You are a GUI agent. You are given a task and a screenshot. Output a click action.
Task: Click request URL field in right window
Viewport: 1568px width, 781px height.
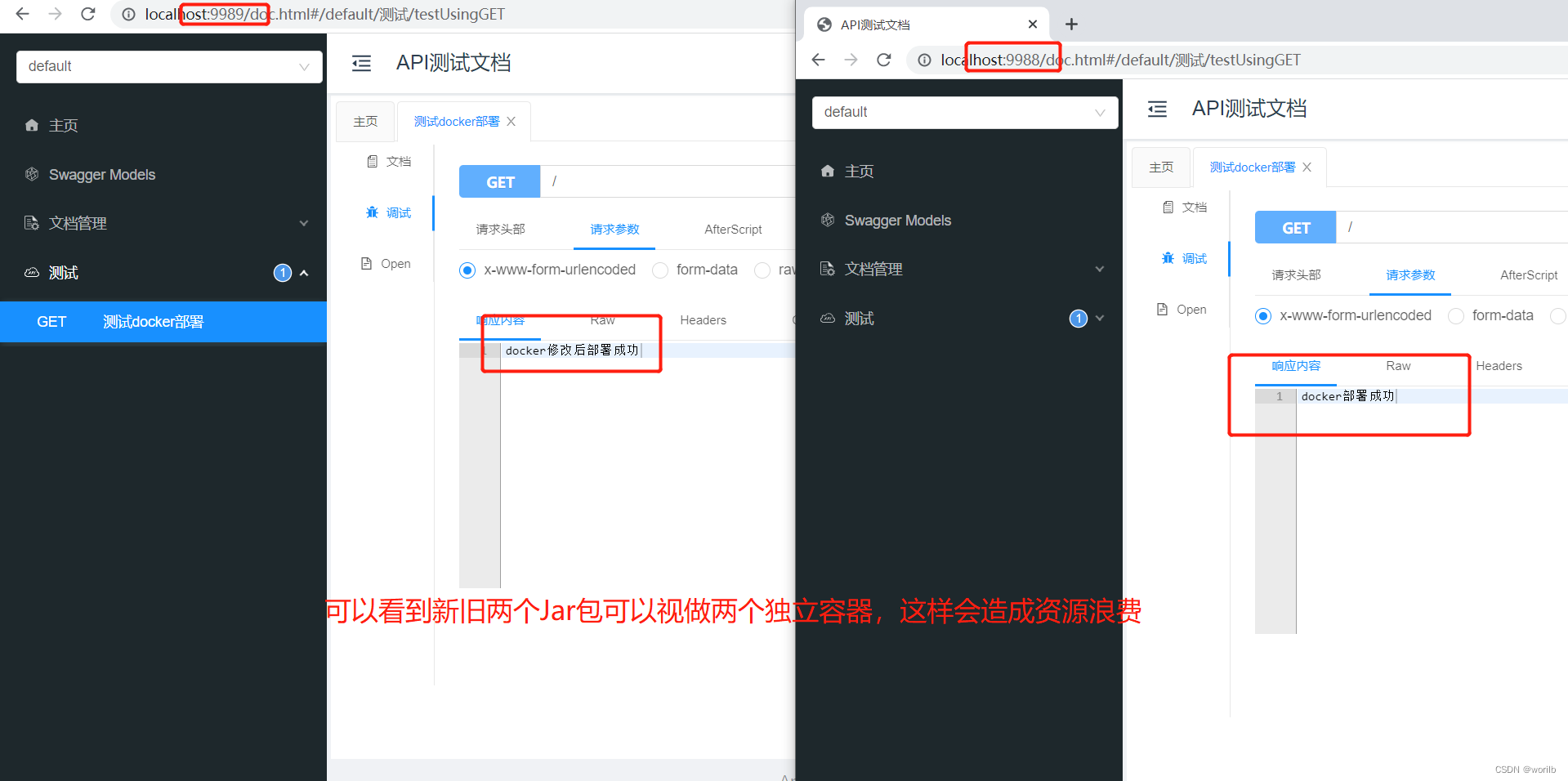pyautogui.click(x=1452, y=227)
